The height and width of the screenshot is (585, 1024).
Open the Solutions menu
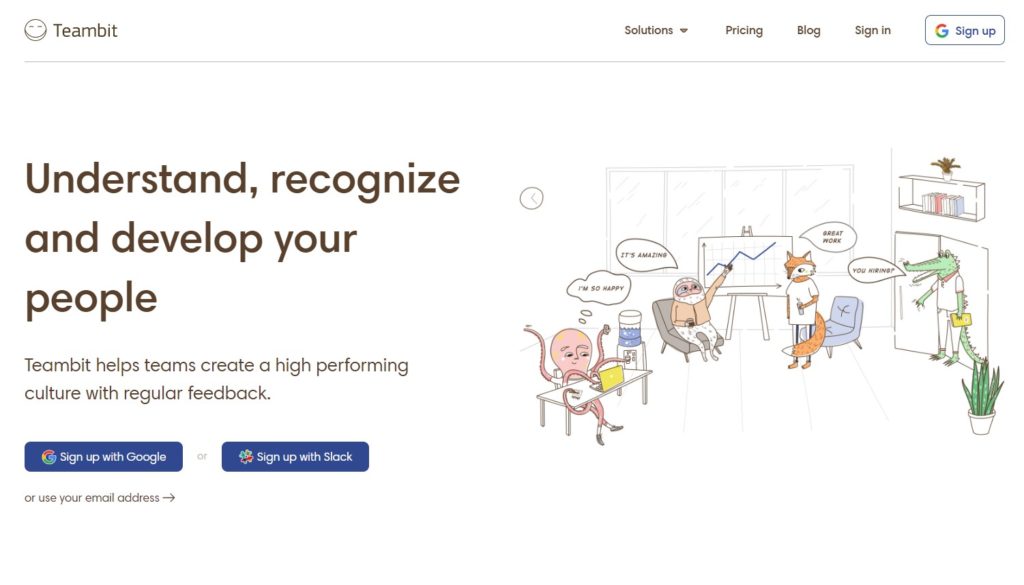[x=656, y=30]
